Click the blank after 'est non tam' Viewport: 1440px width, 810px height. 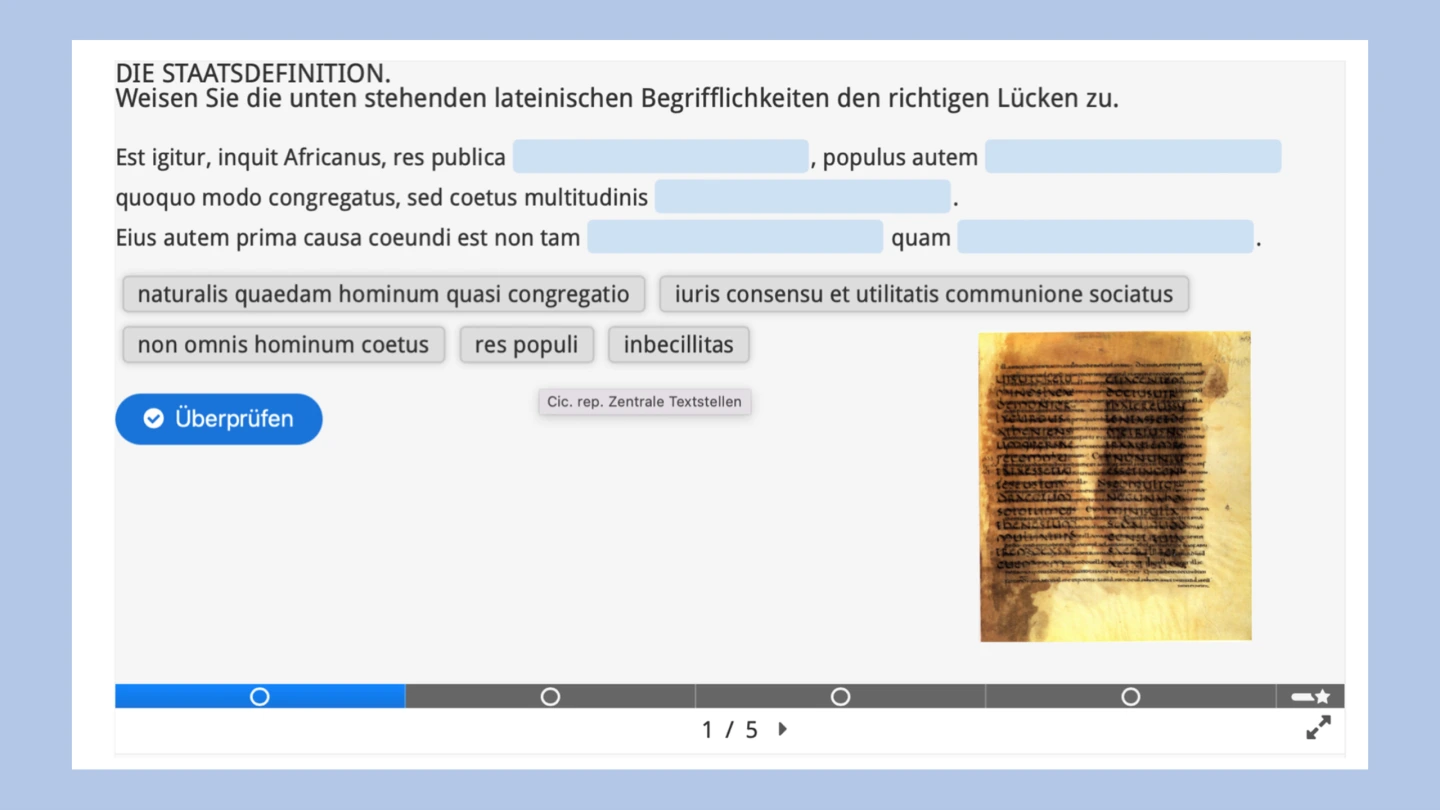click(734, 237)
